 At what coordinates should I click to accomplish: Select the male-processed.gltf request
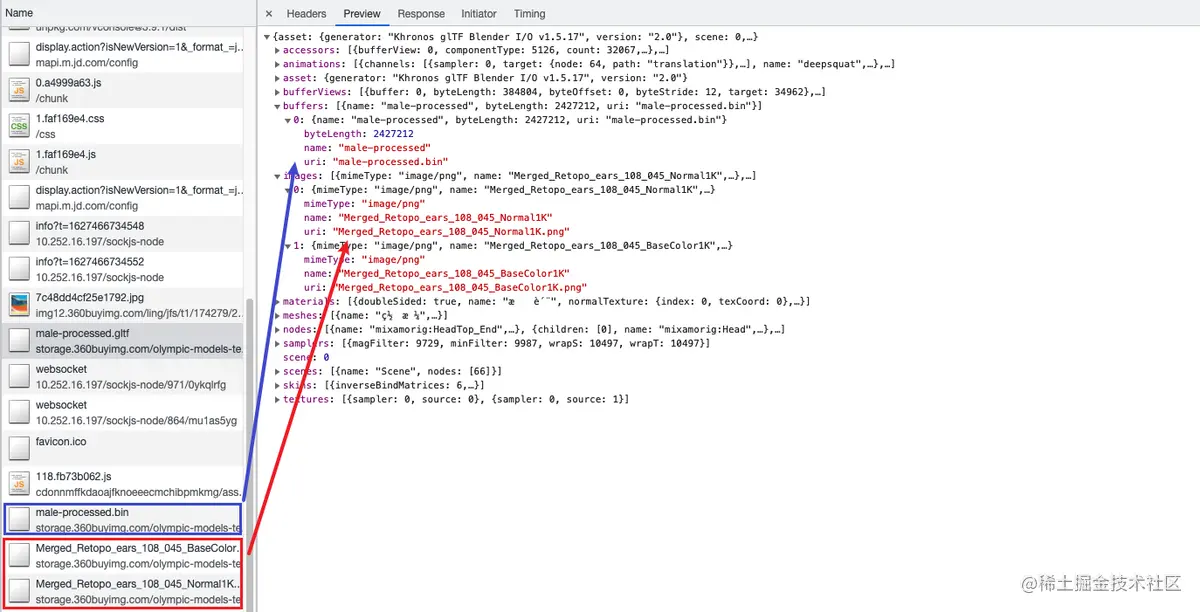(x=122, y=341)
